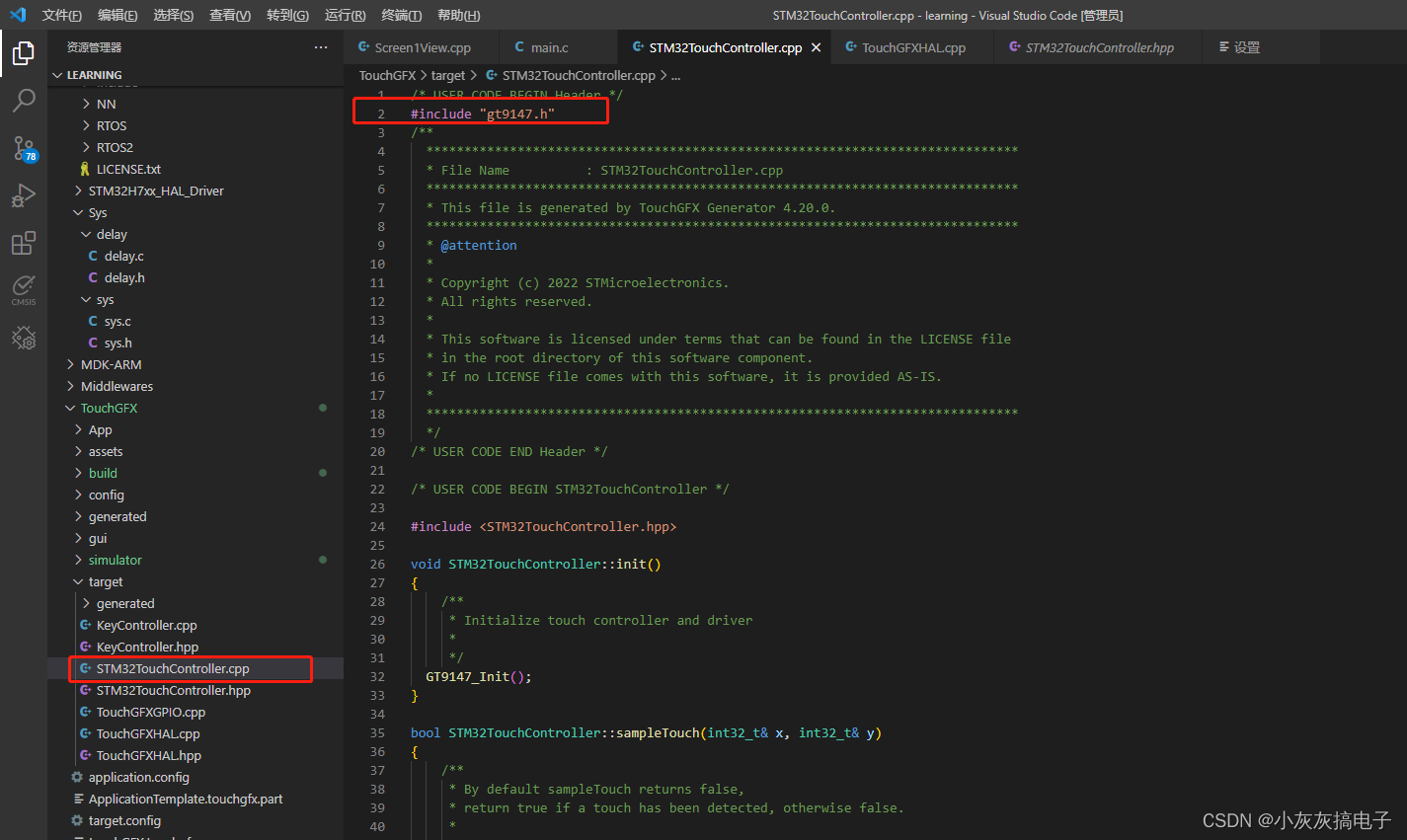Screen dimensions: 1407x840
Task: Open Explorer's more actions ellipsis menu
Action: click(321, 47)
